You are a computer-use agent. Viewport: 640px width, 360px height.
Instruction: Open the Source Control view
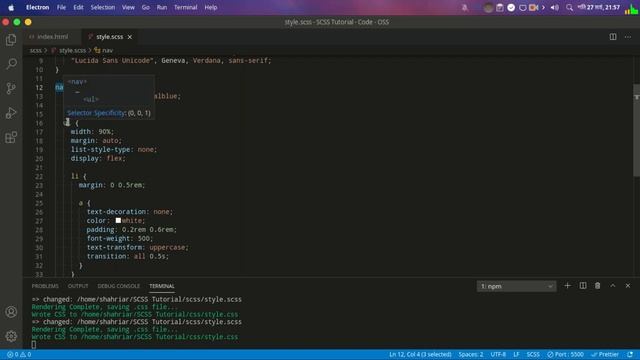(11, 88)
